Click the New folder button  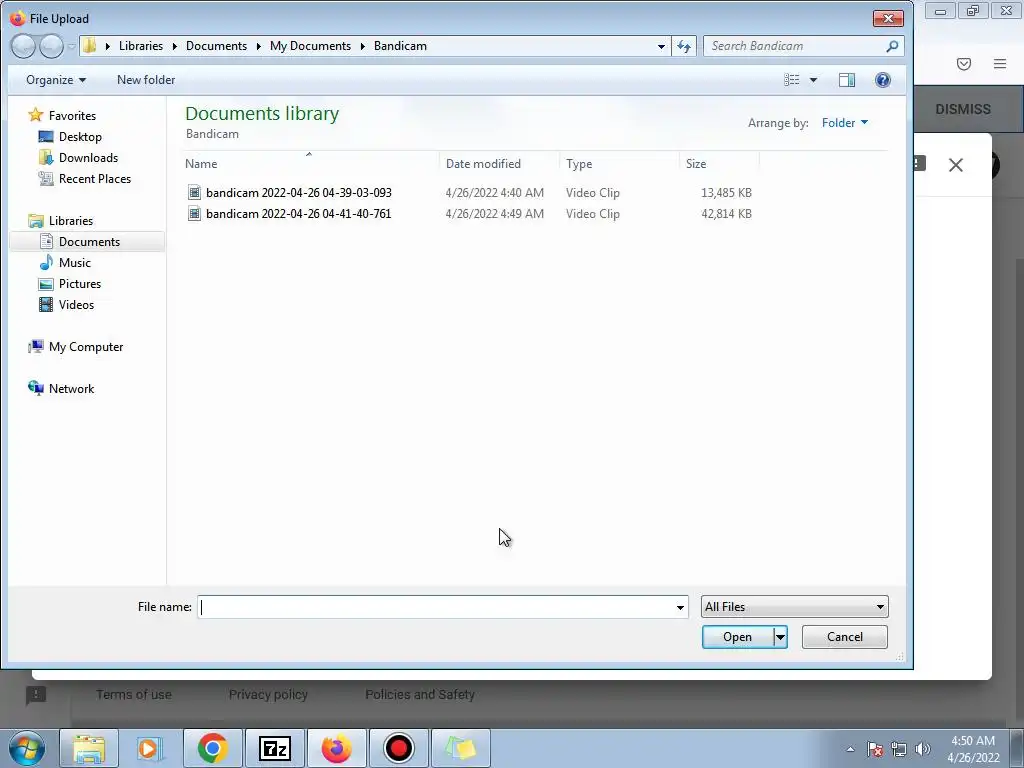point(146,80)
